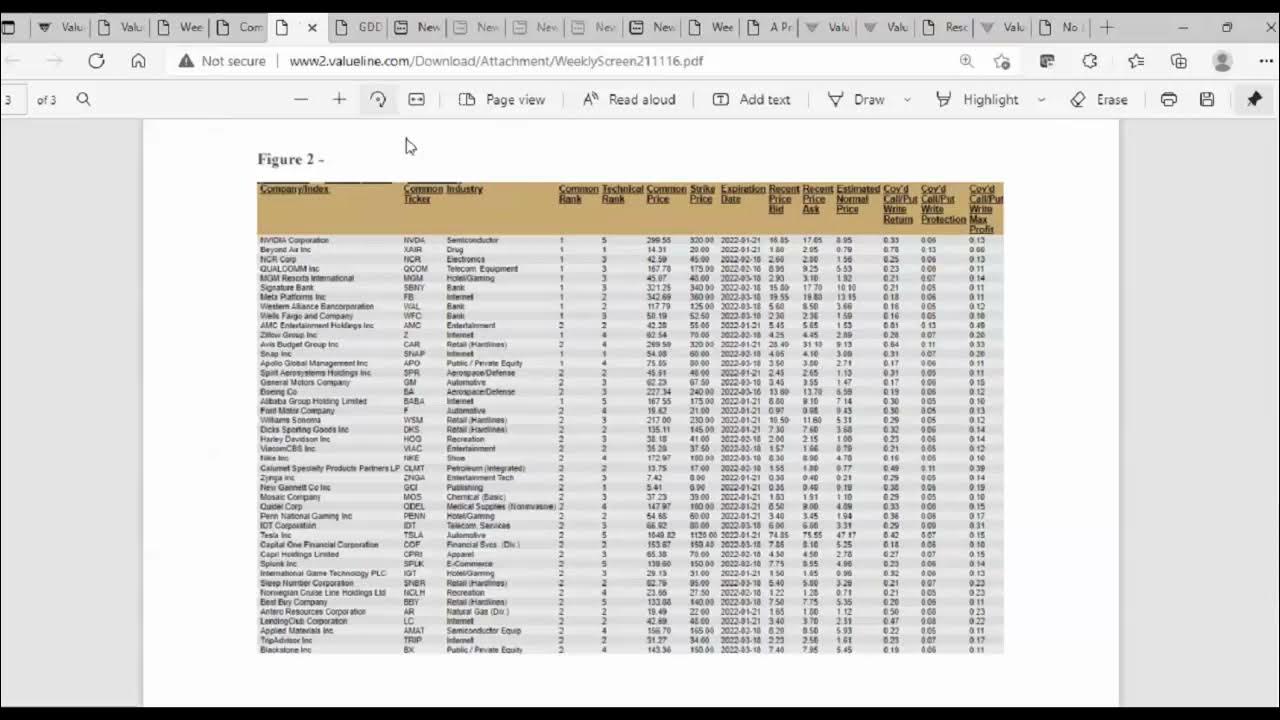Reload the page with the refresh icon
The image size is (1280, 720).
click(96, 61)
